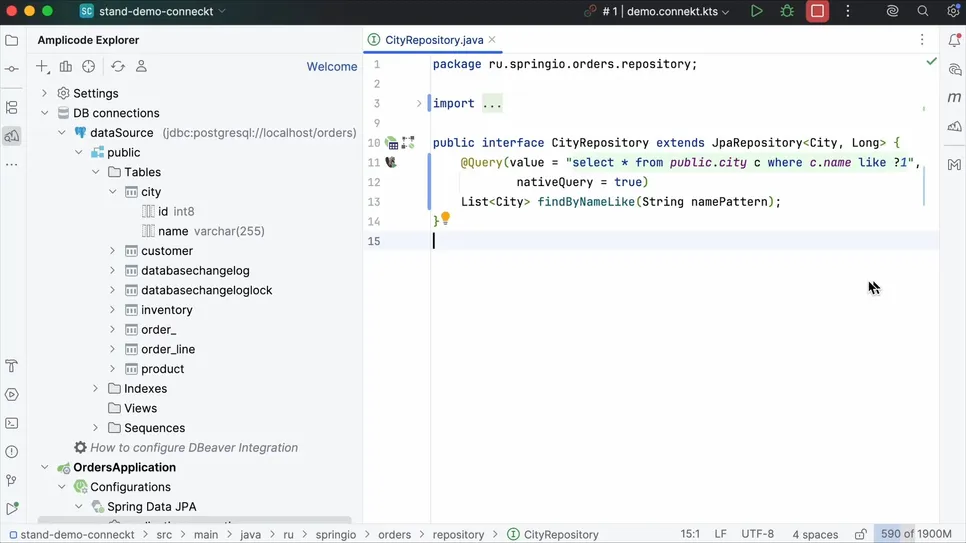966x543 pixels.
Task: Click the gutter icon on line 11
Action: pos(391,163)
